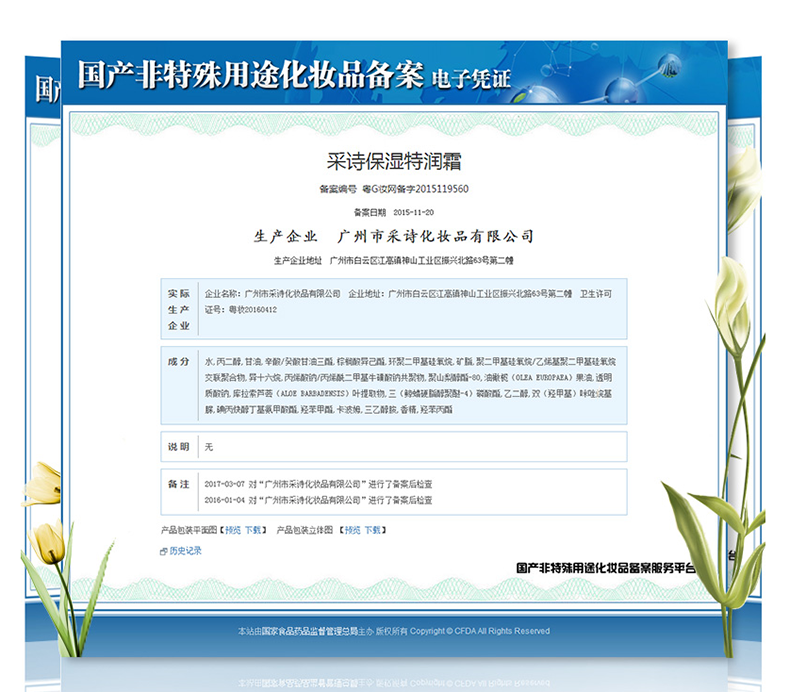Click the 说明 row label
This screenshot has height=692, width=790.
[x=179, y=447]
